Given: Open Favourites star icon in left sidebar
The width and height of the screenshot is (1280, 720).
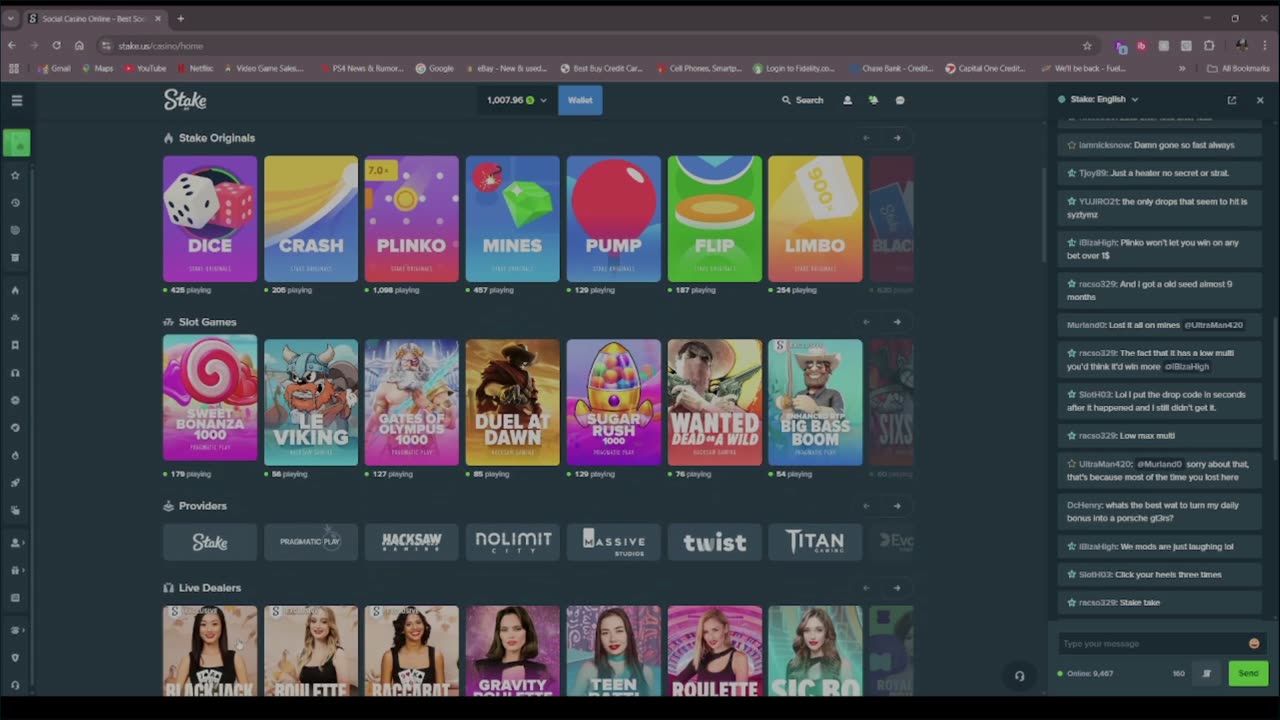Looking at the screenshot, I should point(15,175).
